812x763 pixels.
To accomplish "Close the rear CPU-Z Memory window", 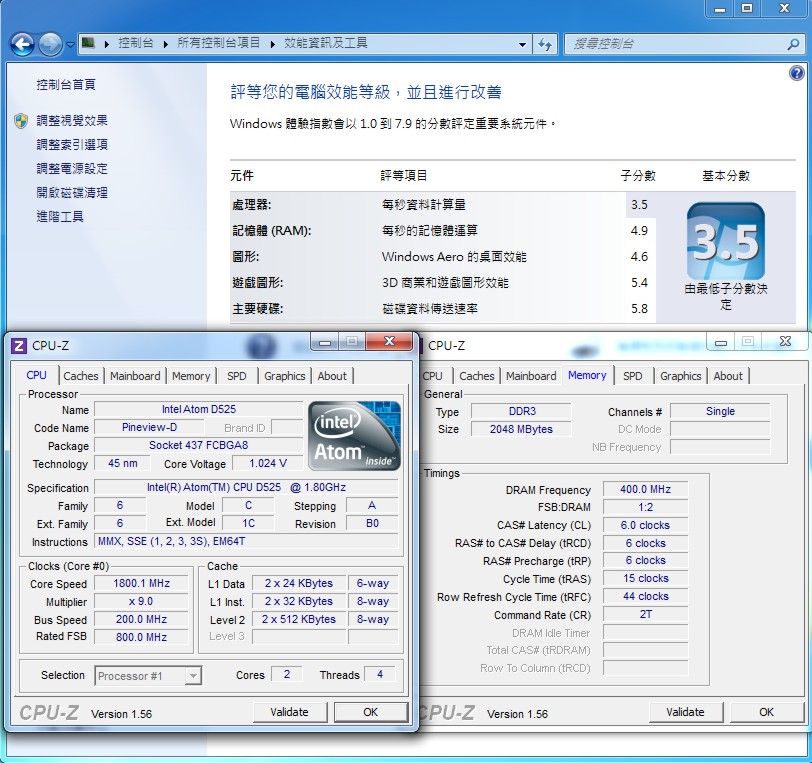I will 785,342.
